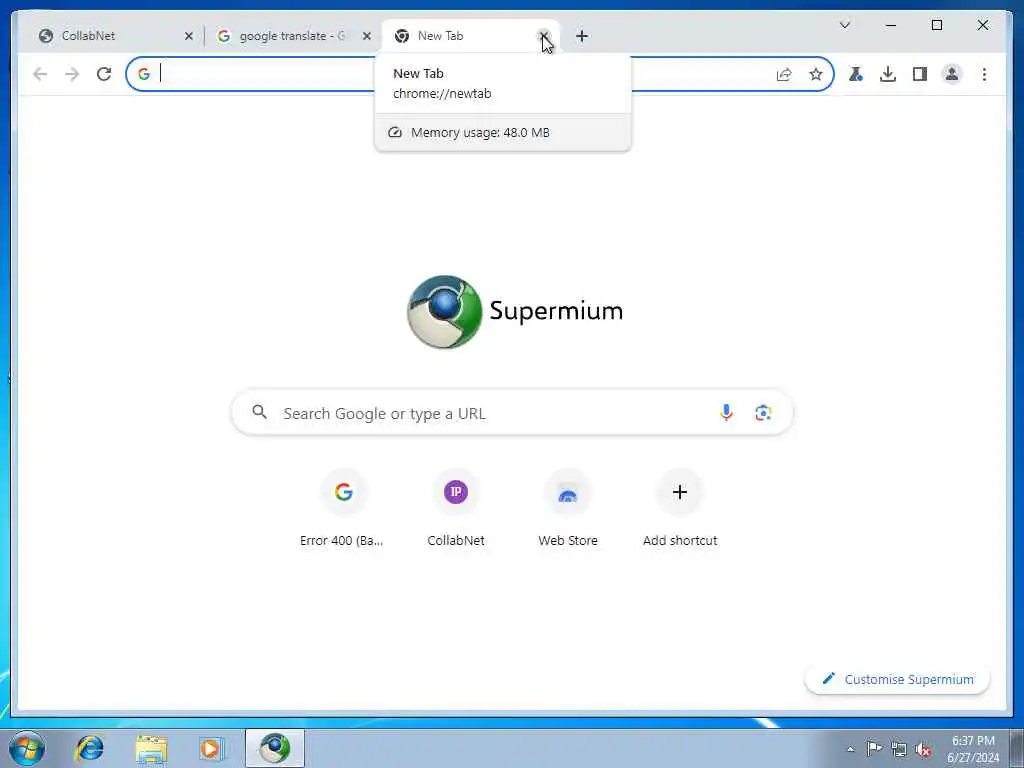Screen dimensions: 1024x768
Task: Search by image with the Lens icon
Action: click(x=763, y=413)
